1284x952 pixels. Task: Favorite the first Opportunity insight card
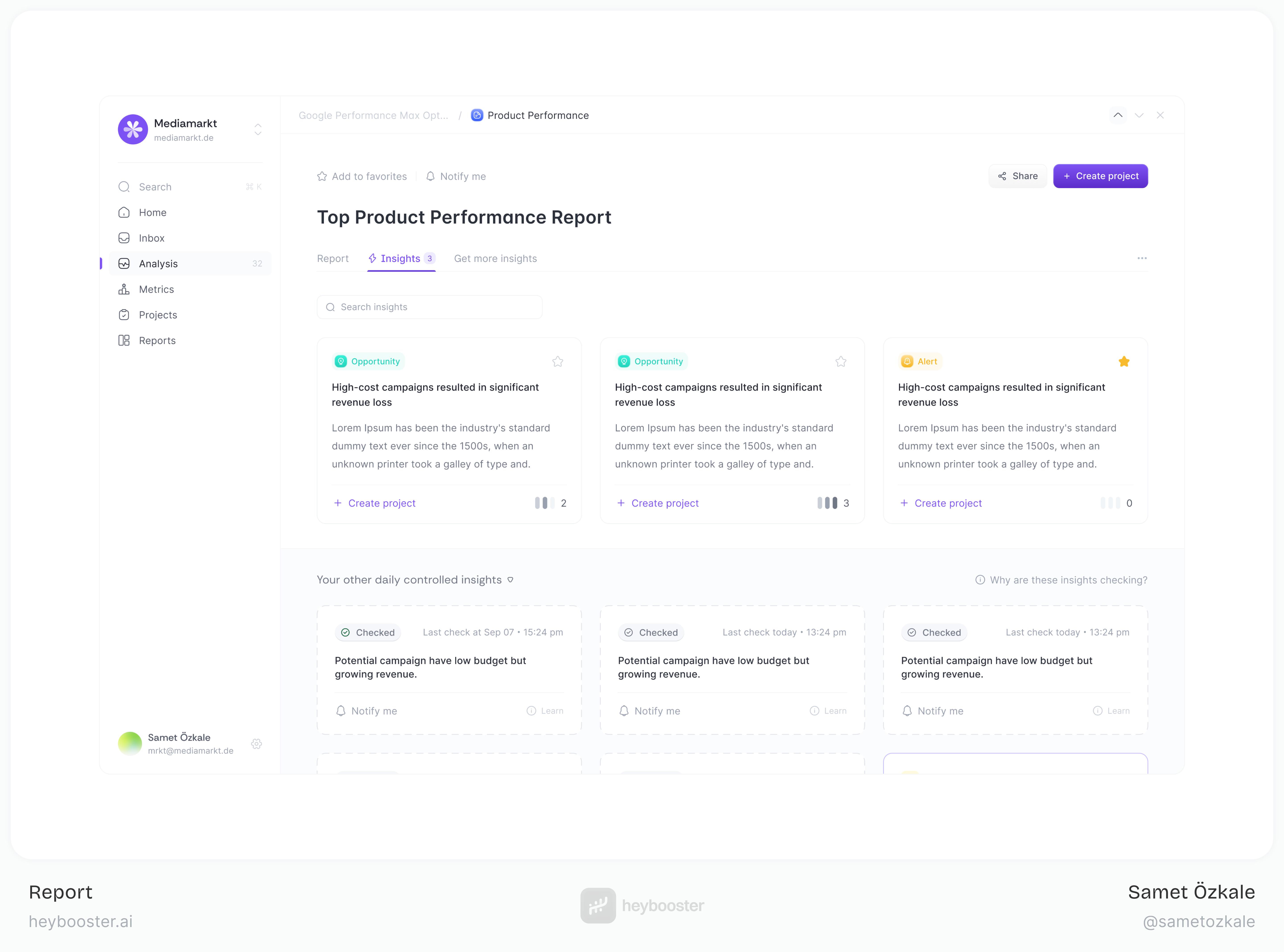click(x=557, y=361)
